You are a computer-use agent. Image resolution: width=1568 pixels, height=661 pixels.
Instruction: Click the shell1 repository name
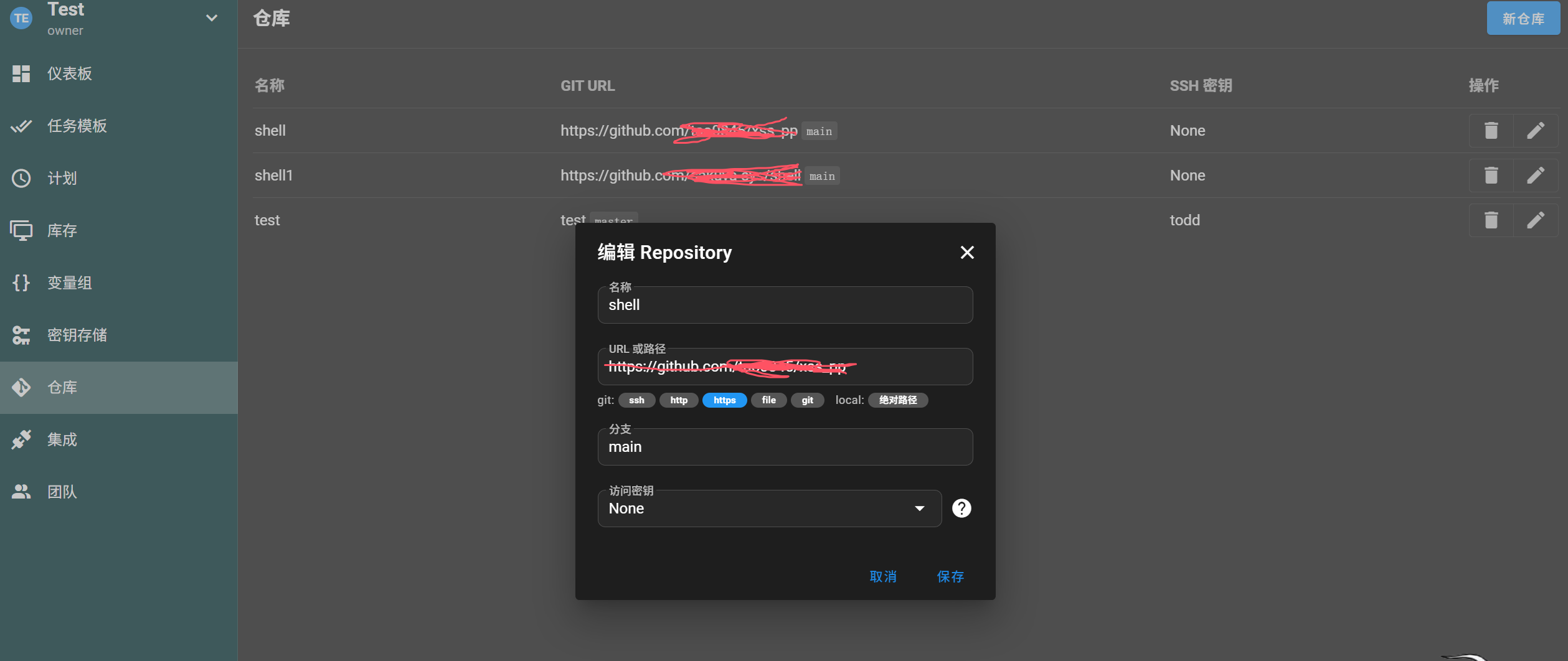(x=273, y=176)
